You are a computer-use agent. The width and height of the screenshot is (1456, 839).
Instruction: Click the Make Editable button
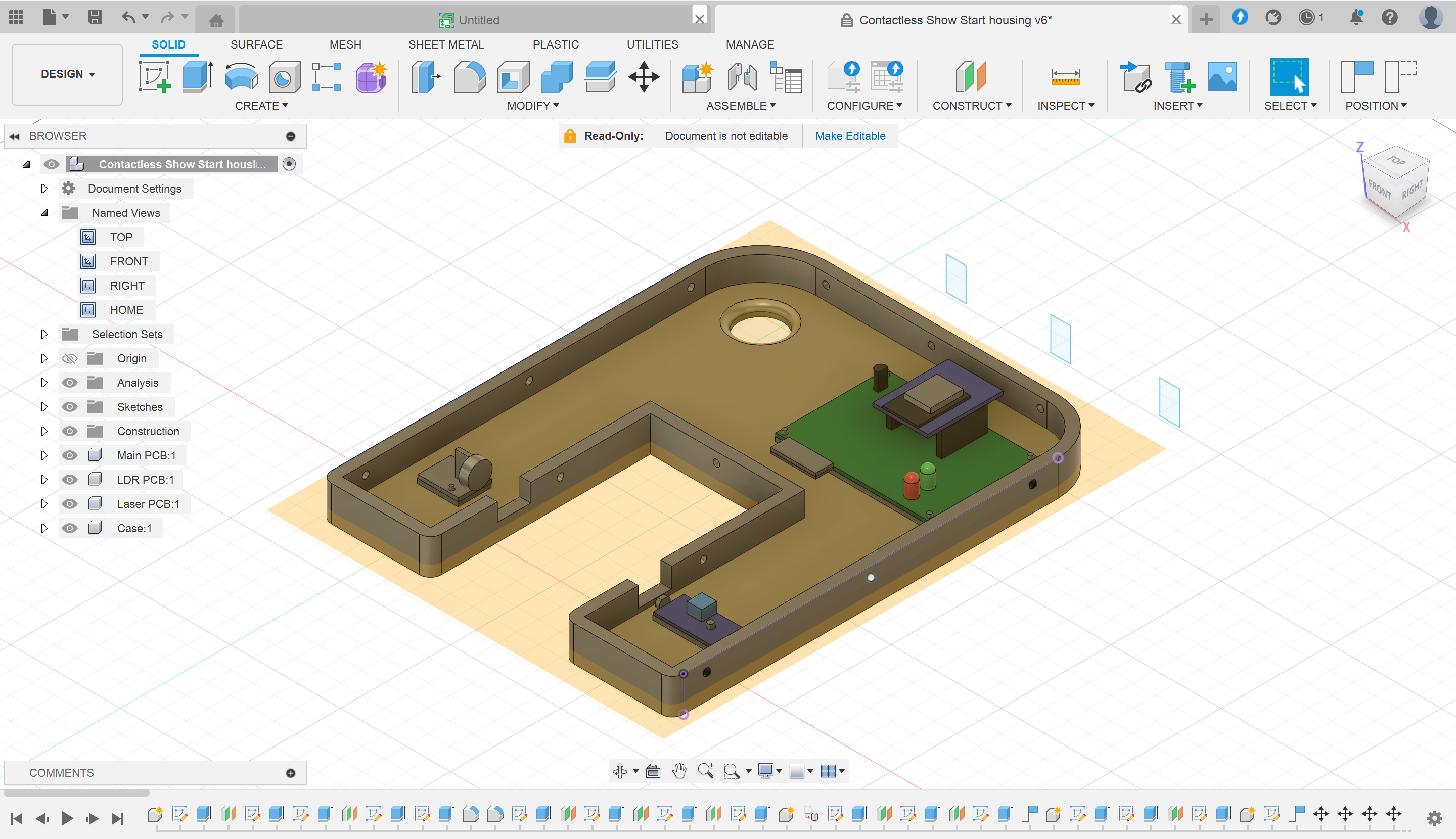(850, 136)
